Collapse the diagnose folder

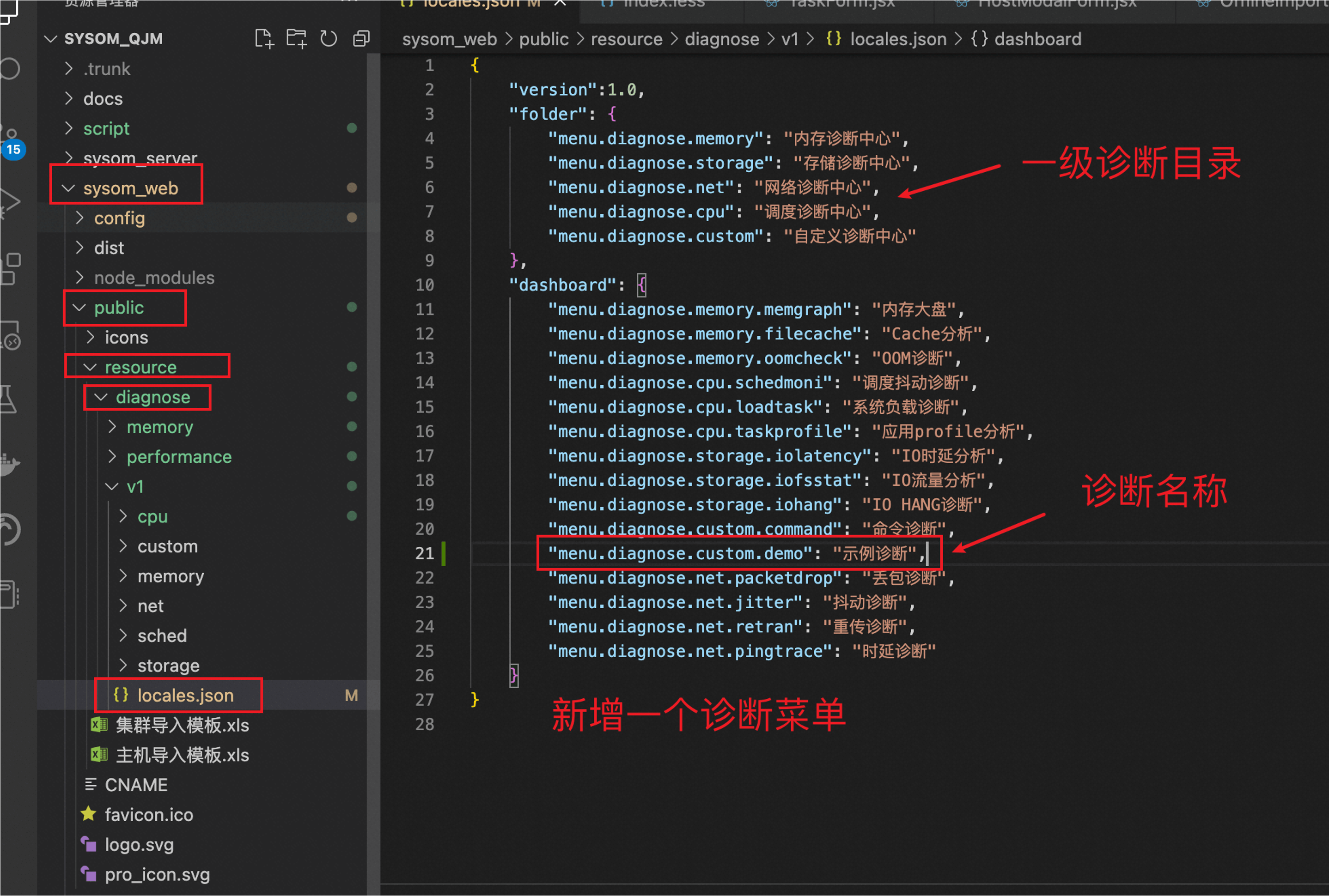click(101, 397)
